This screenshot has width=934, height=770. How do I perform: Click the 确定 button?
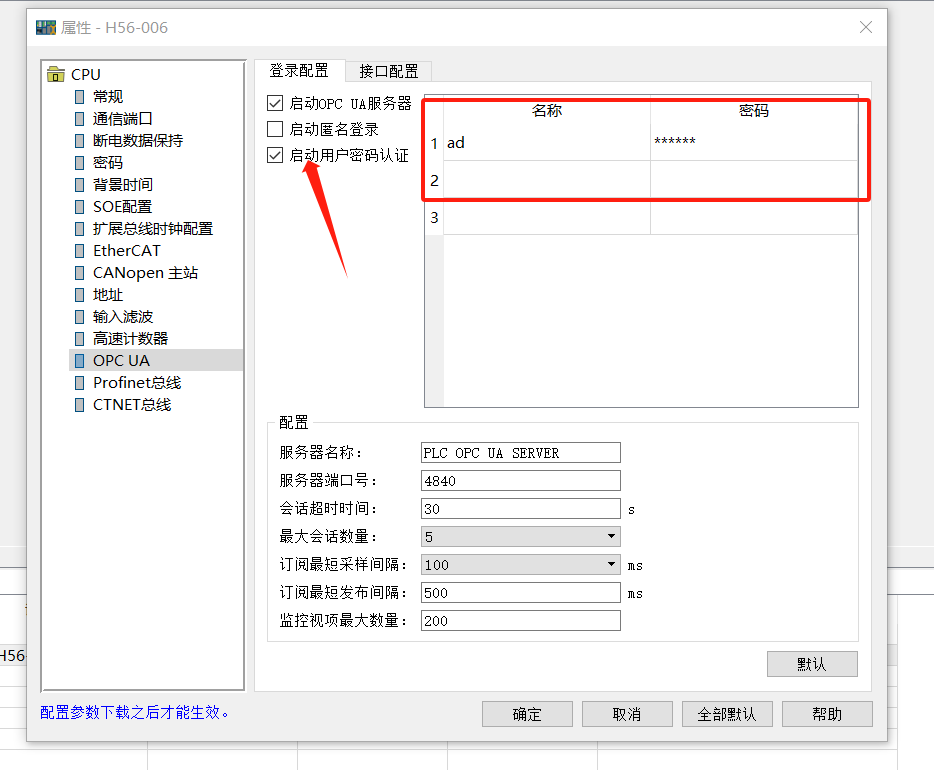click(527, 714)
